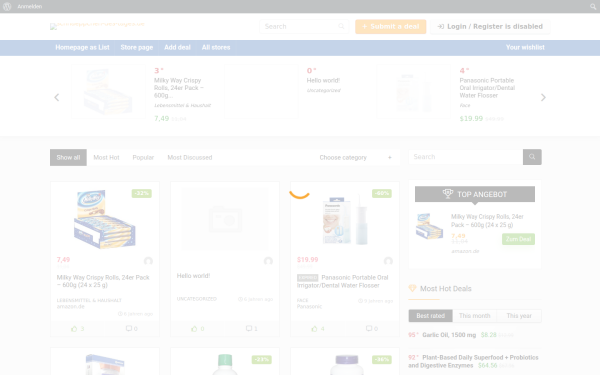Switch to This month tab
The width and height of the screenshot is (600, 375).
click(474, 316)
